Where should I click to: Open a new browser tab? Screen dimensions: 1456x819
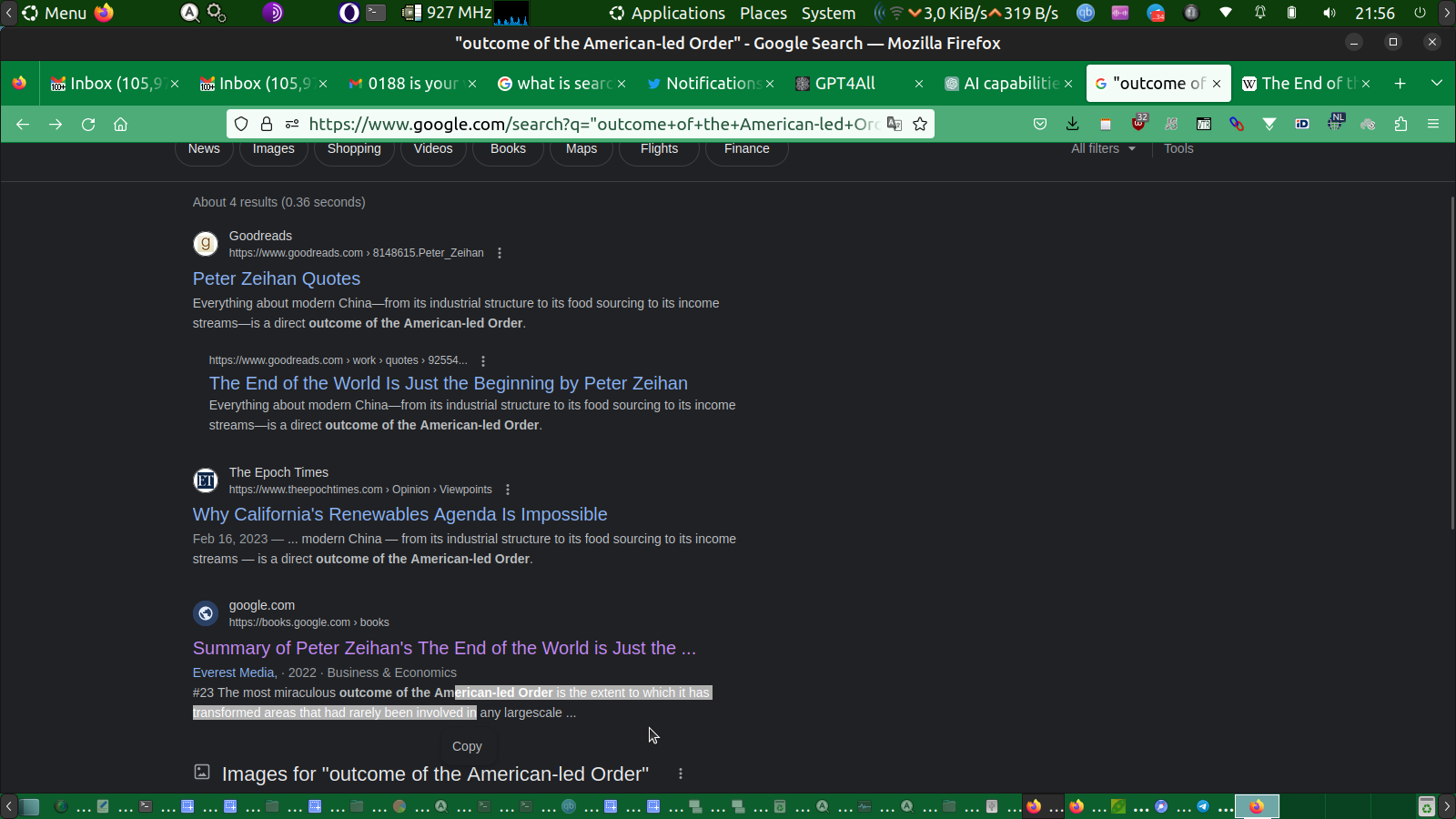click(x=1400, y=83)
